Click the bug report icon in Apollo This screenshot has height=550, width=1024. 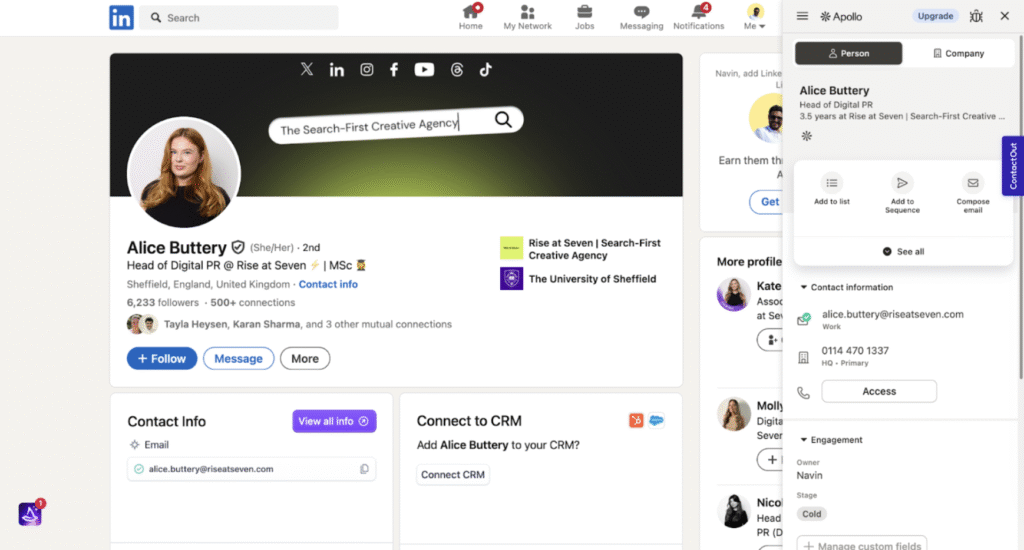(x=976, y=16)
